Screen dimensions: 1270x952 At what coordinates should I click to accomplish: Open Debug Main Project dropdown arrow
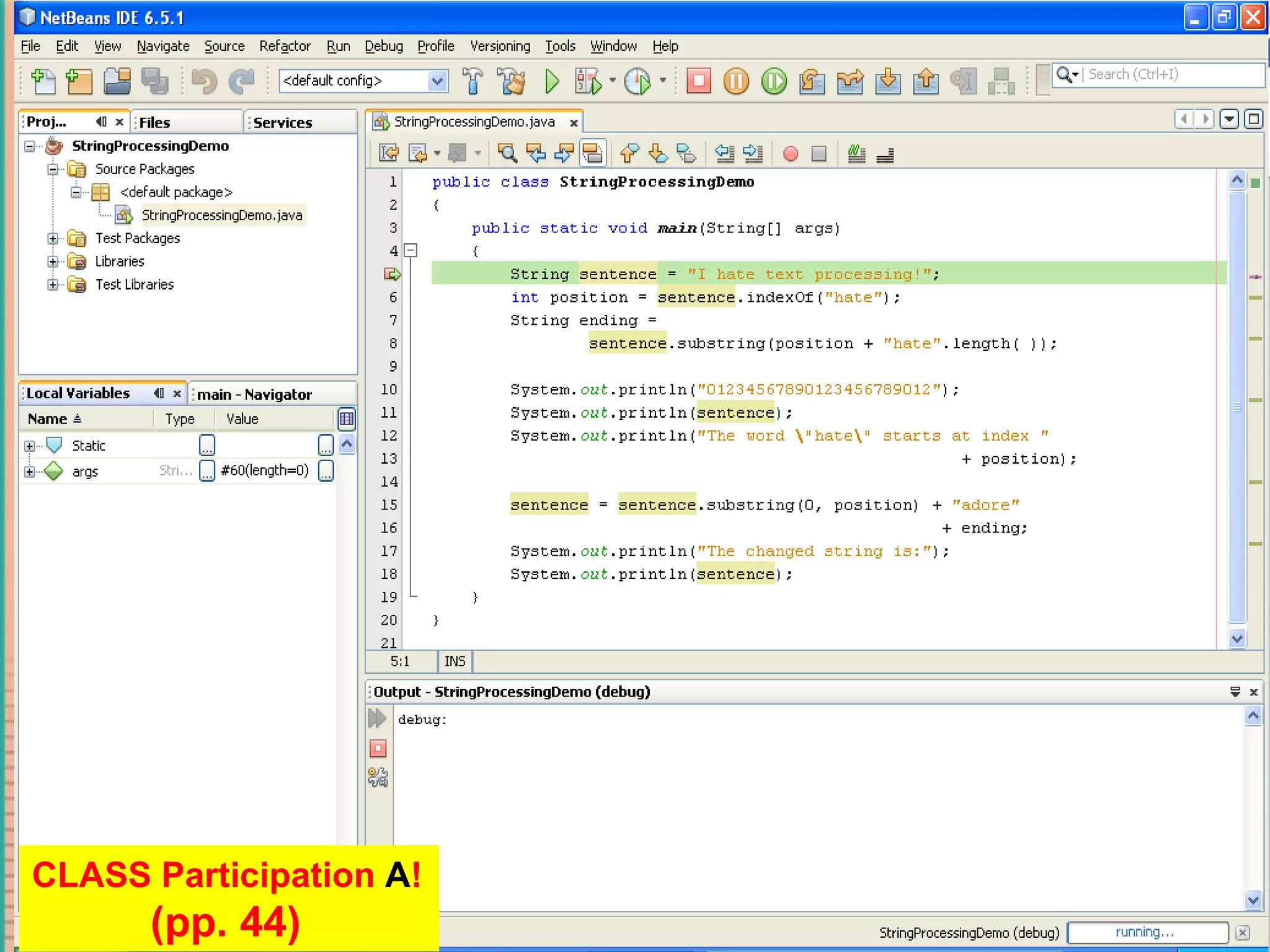tap(613, 81)
